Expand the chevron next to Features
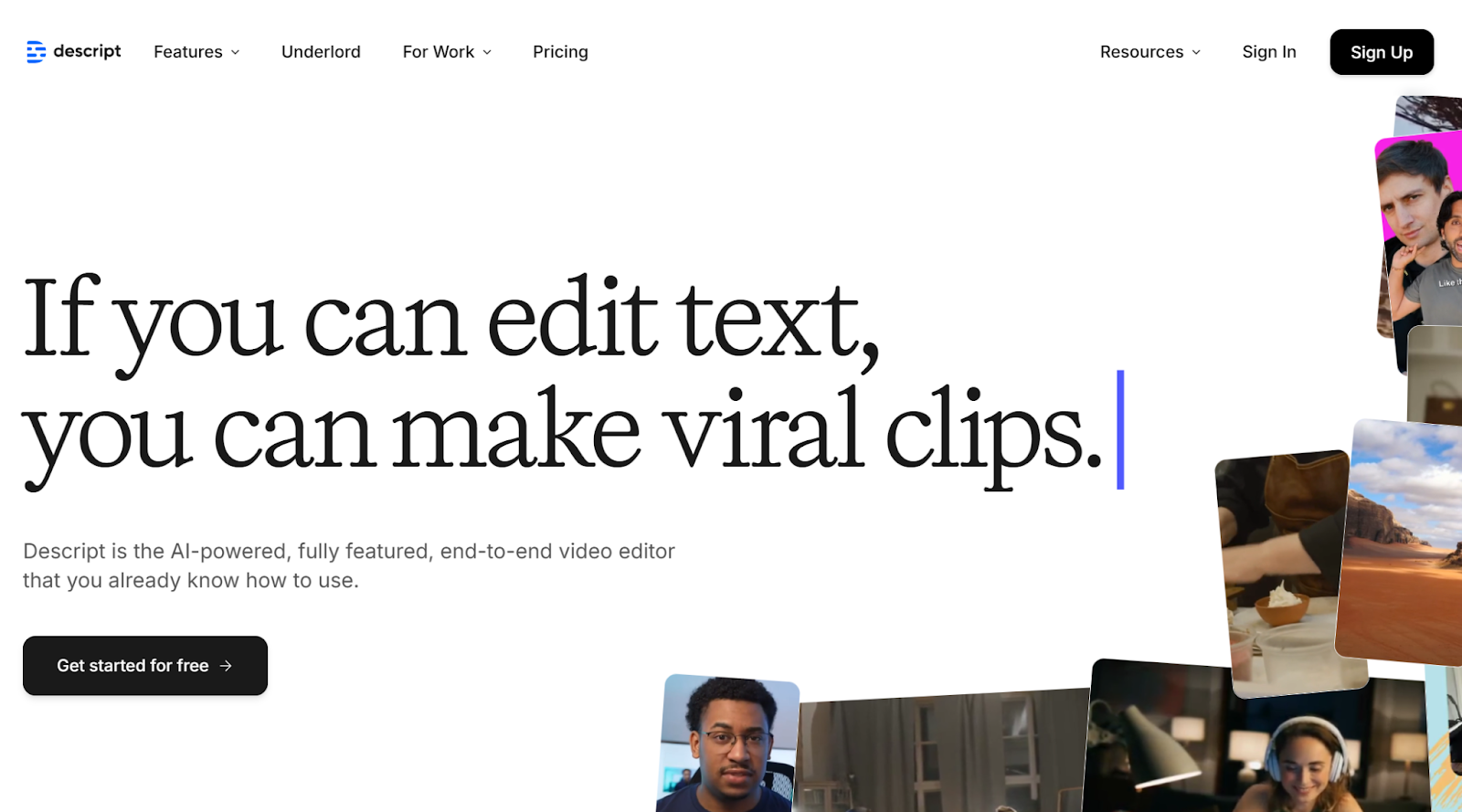The height and width of the screenshot is (812, 1462). tap(236, 53)
